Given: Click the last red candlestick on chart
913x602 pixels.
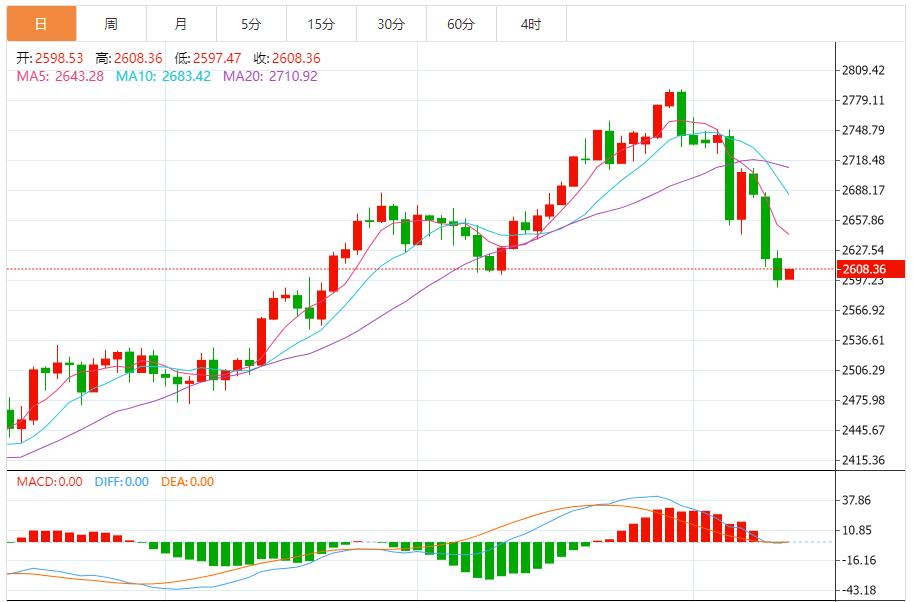Looking at the screenshot, I should (x=789, y=274).
